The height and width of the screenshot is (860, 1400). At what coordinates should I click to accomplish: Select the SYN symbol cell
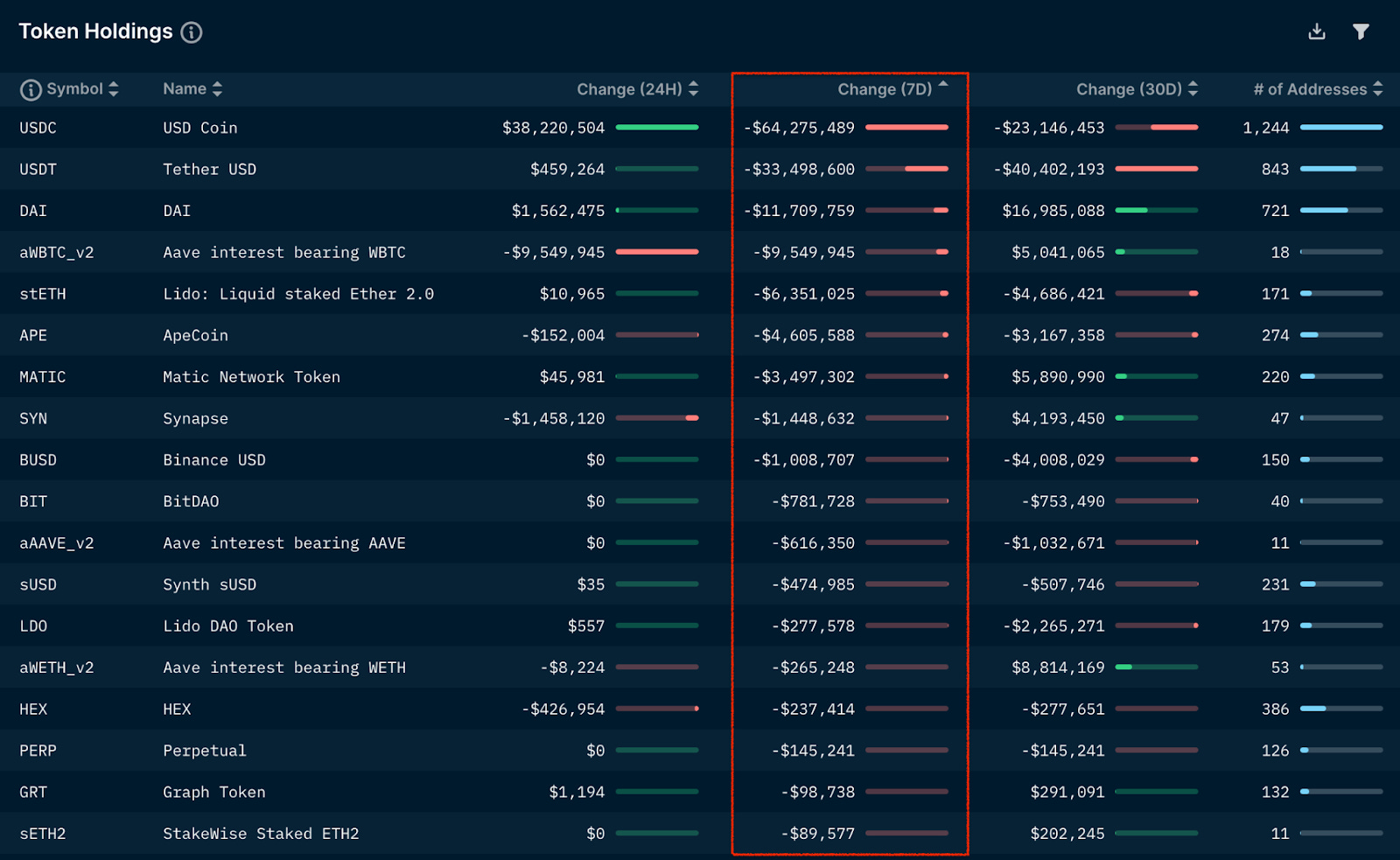pyautogui.click(x=33, y=418)
